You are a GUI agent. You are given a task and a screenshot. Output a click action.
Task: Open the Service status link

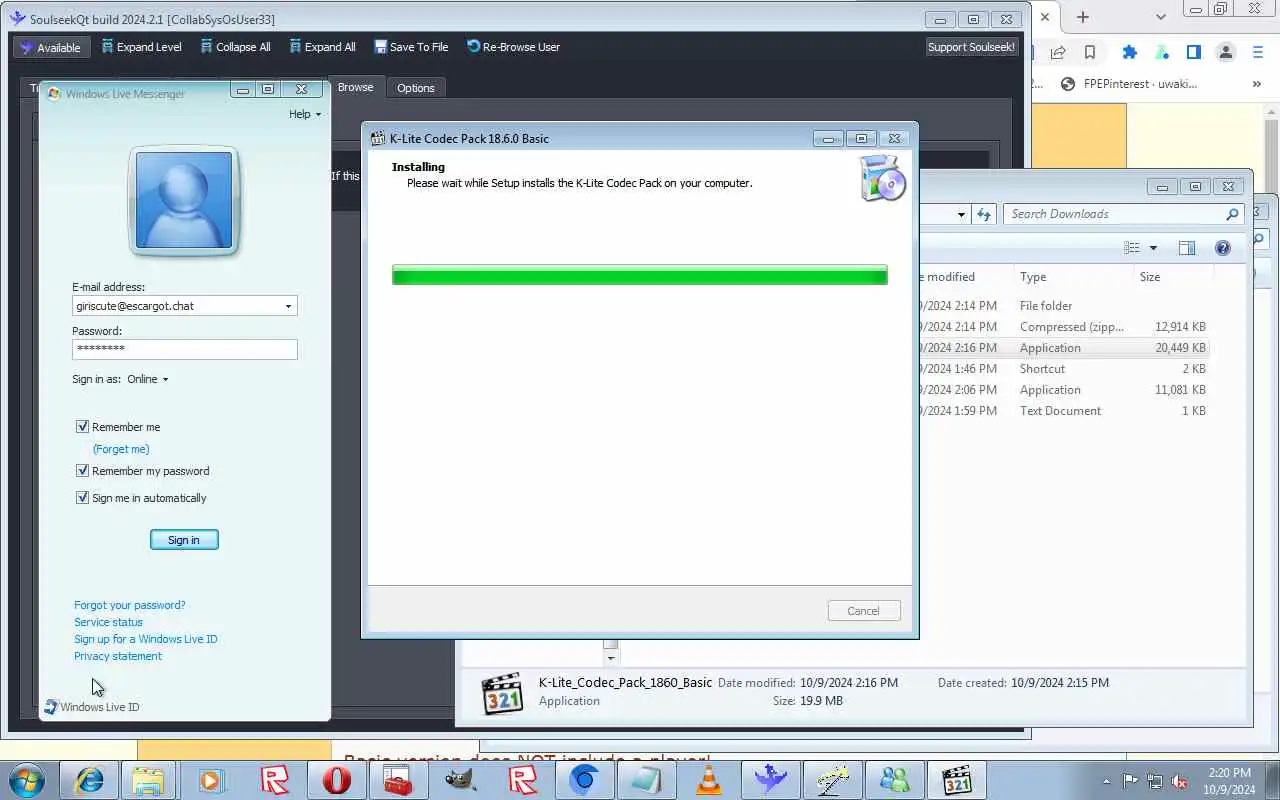point(108,622)
